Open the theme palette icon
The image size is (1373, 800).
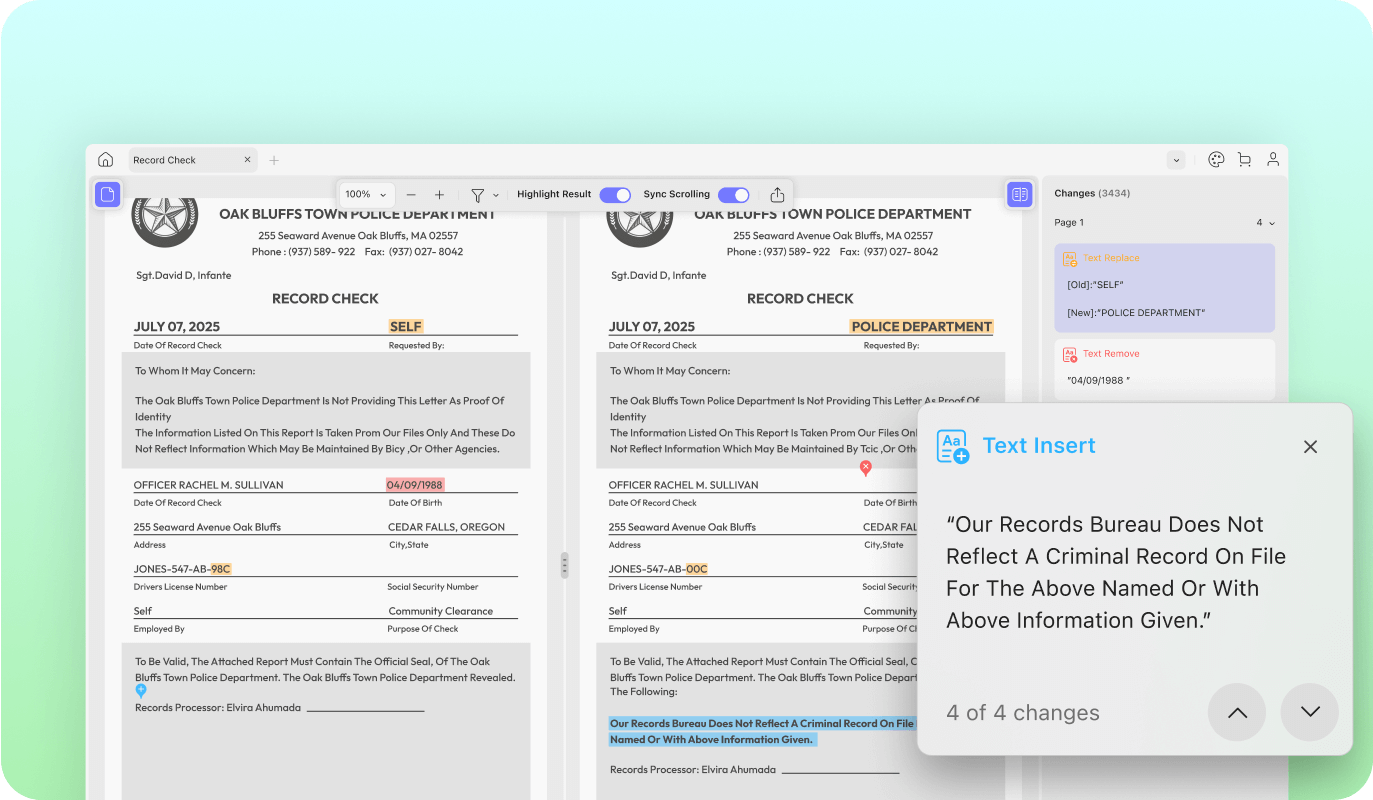pyautogui.click(x=1216, y=160)
